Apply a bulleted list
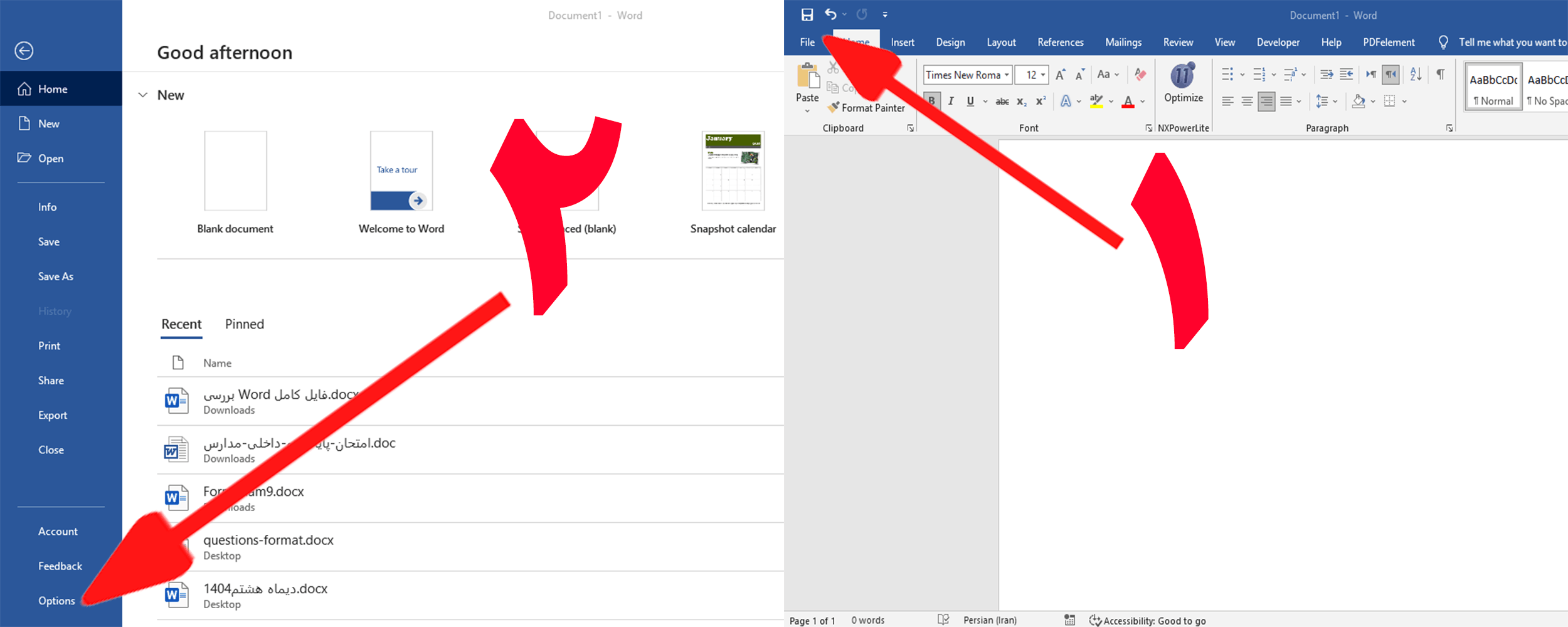Image resolution: width=1568 pixels, height=627 pixels. pos(1227,75)
